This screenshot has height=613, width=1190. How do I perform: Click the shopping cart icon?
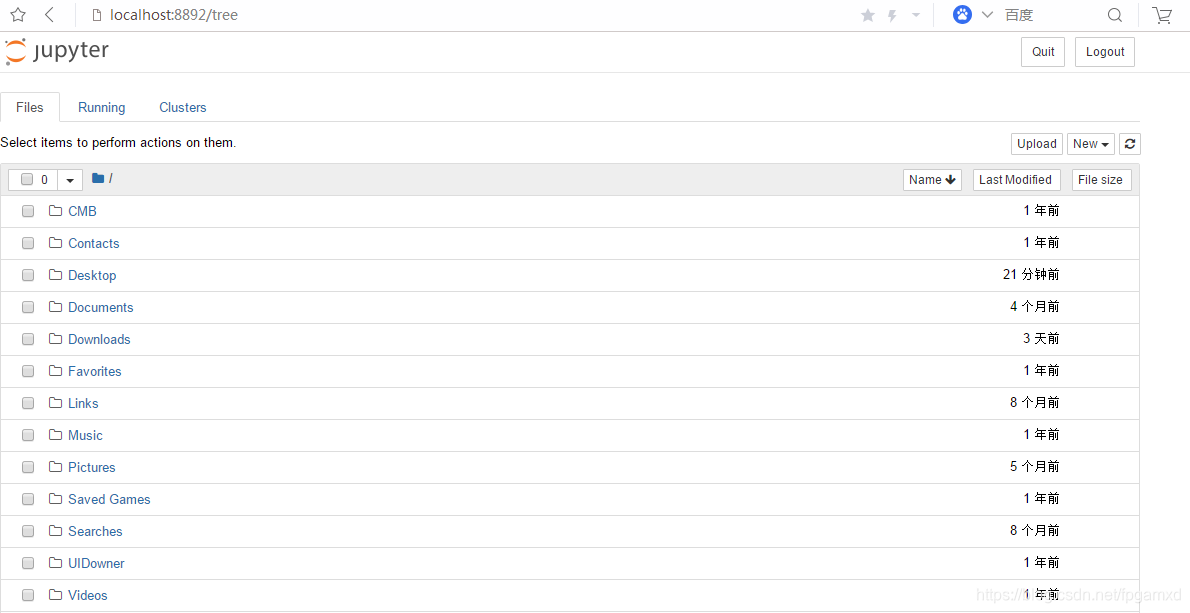tap(1162, 15)
